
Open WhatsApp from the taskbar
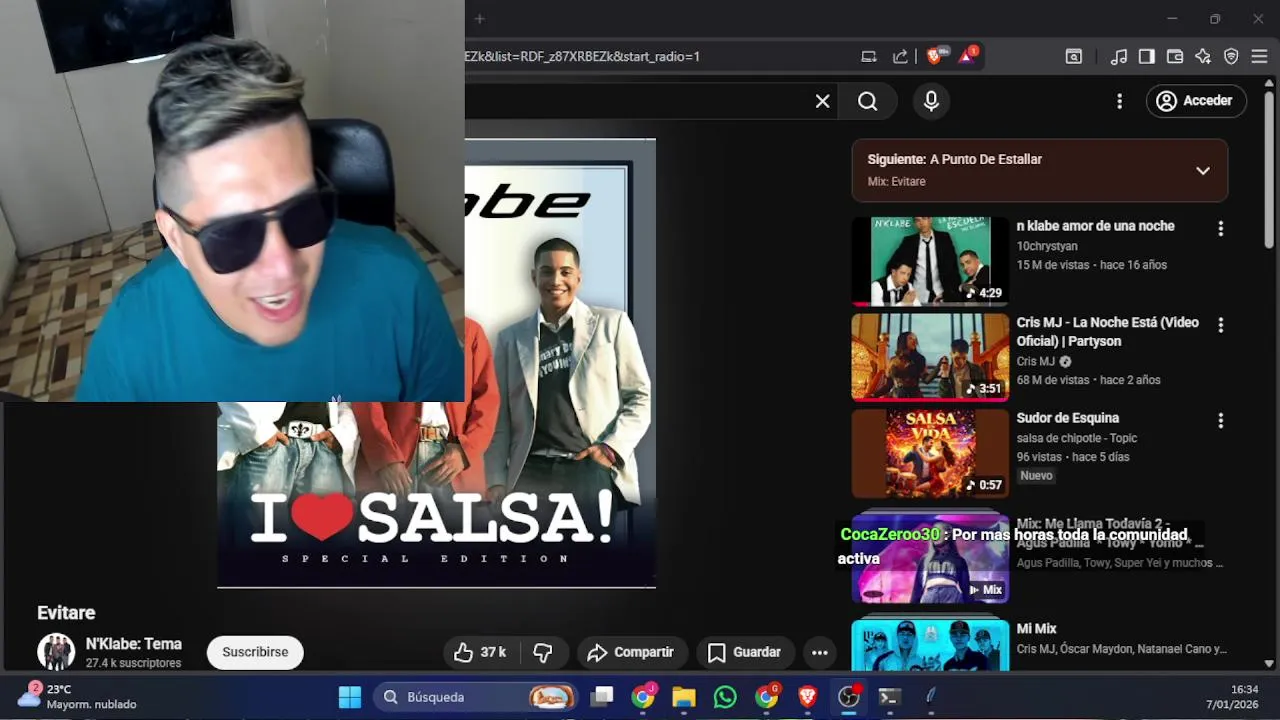[725, 697]
